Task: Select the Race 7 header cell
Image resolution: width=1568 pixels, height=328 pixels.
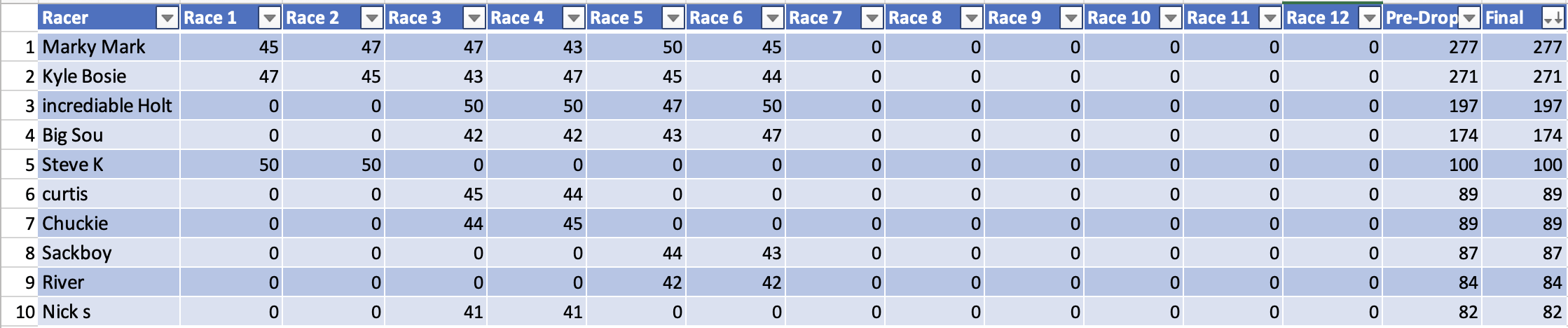Action: [x=823, y=18]
